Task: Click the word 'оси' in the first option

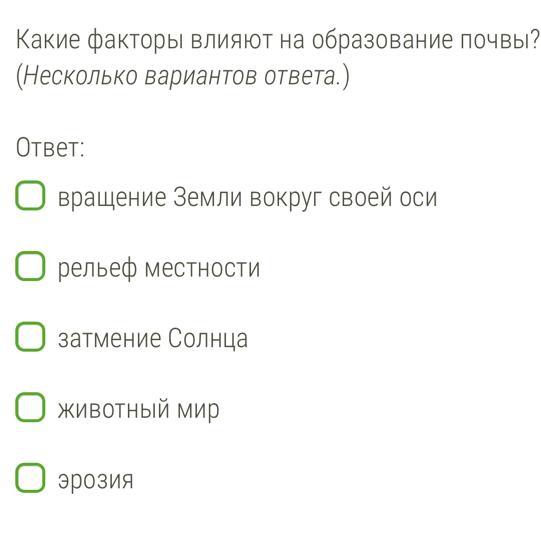Action: click(419, 198)
